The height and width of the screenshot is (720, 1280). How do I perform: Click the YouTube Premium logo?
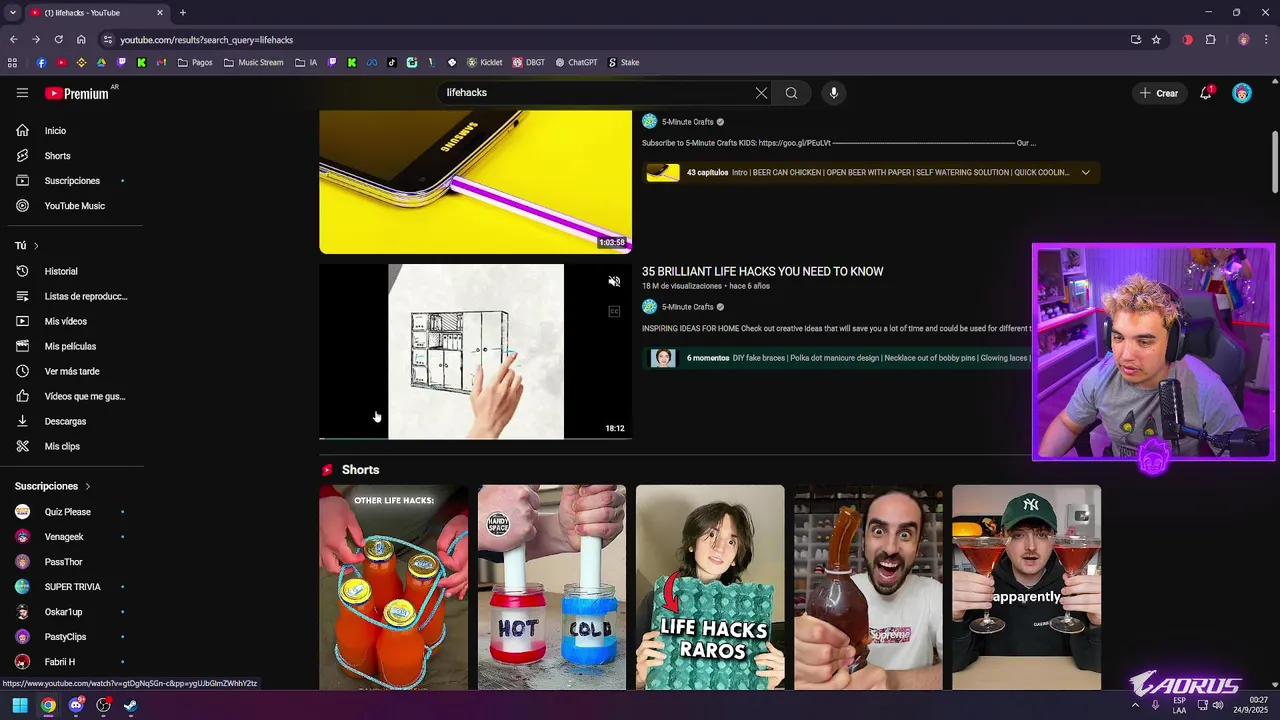coord(77,93)
